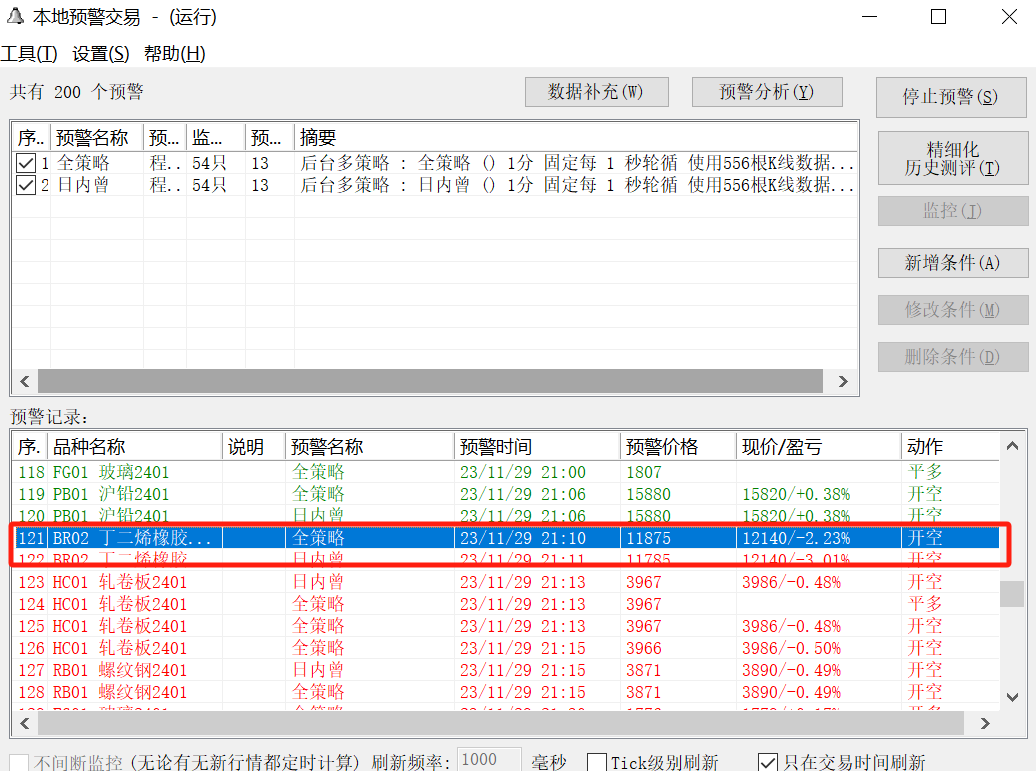
Task: Click 平多 action in row 118
Action: pyautogui.click(x=925, y=472)
